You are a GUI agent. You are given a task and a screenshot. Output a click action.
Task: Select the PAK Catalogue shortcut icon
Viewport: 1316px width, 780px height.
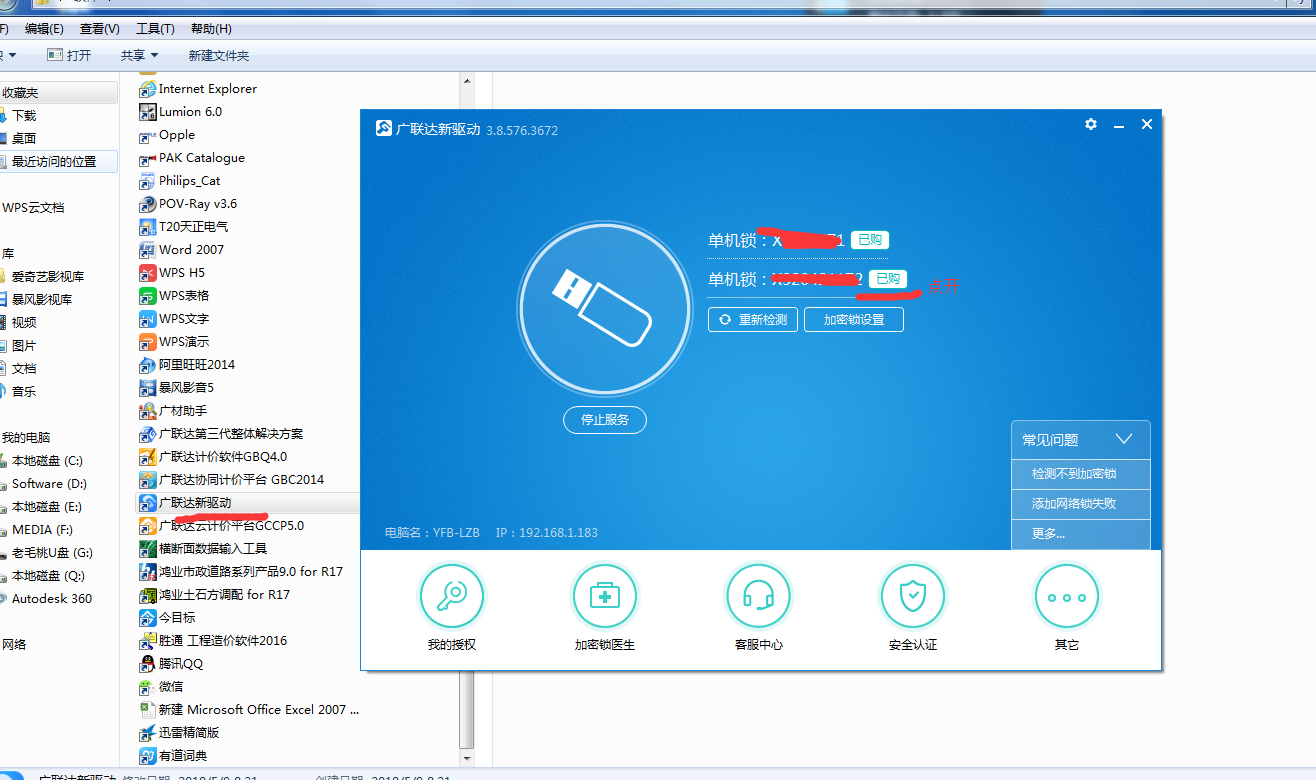(148, 158)
